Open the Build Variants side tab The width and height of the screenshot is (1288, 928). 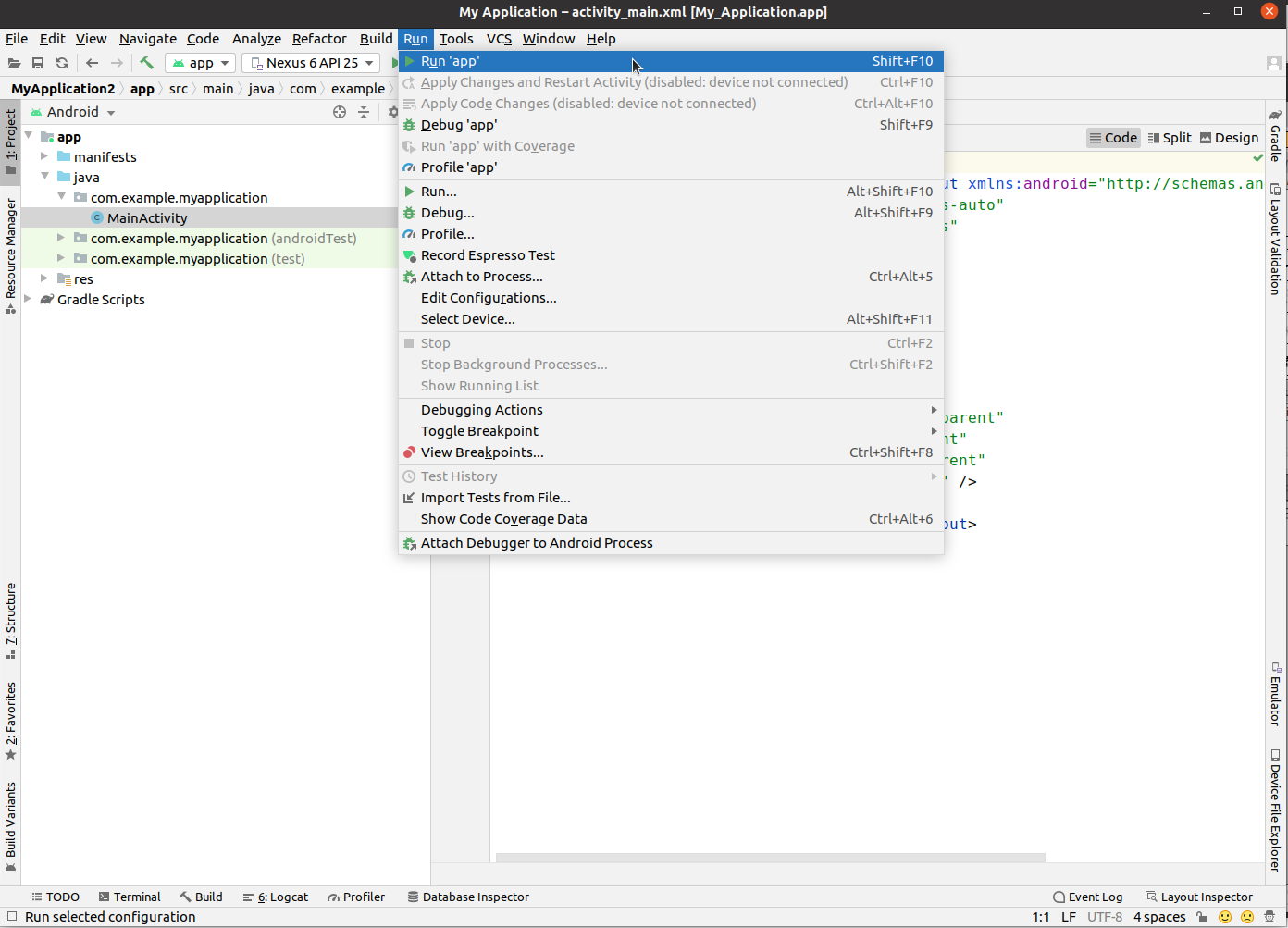[11, 826]
